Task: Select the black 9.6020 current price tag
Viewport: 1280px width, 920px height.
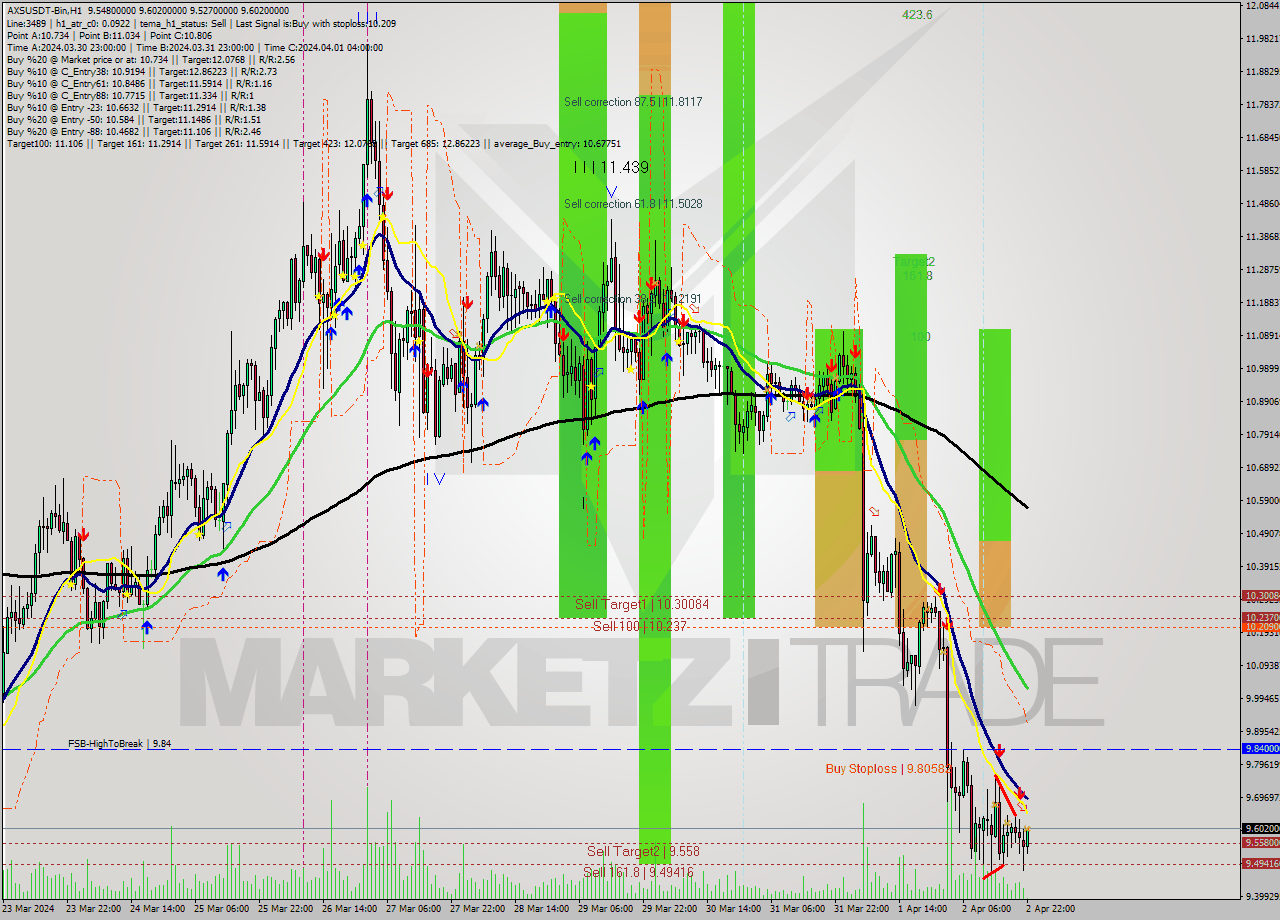Action: click(x=1260, y=829)
